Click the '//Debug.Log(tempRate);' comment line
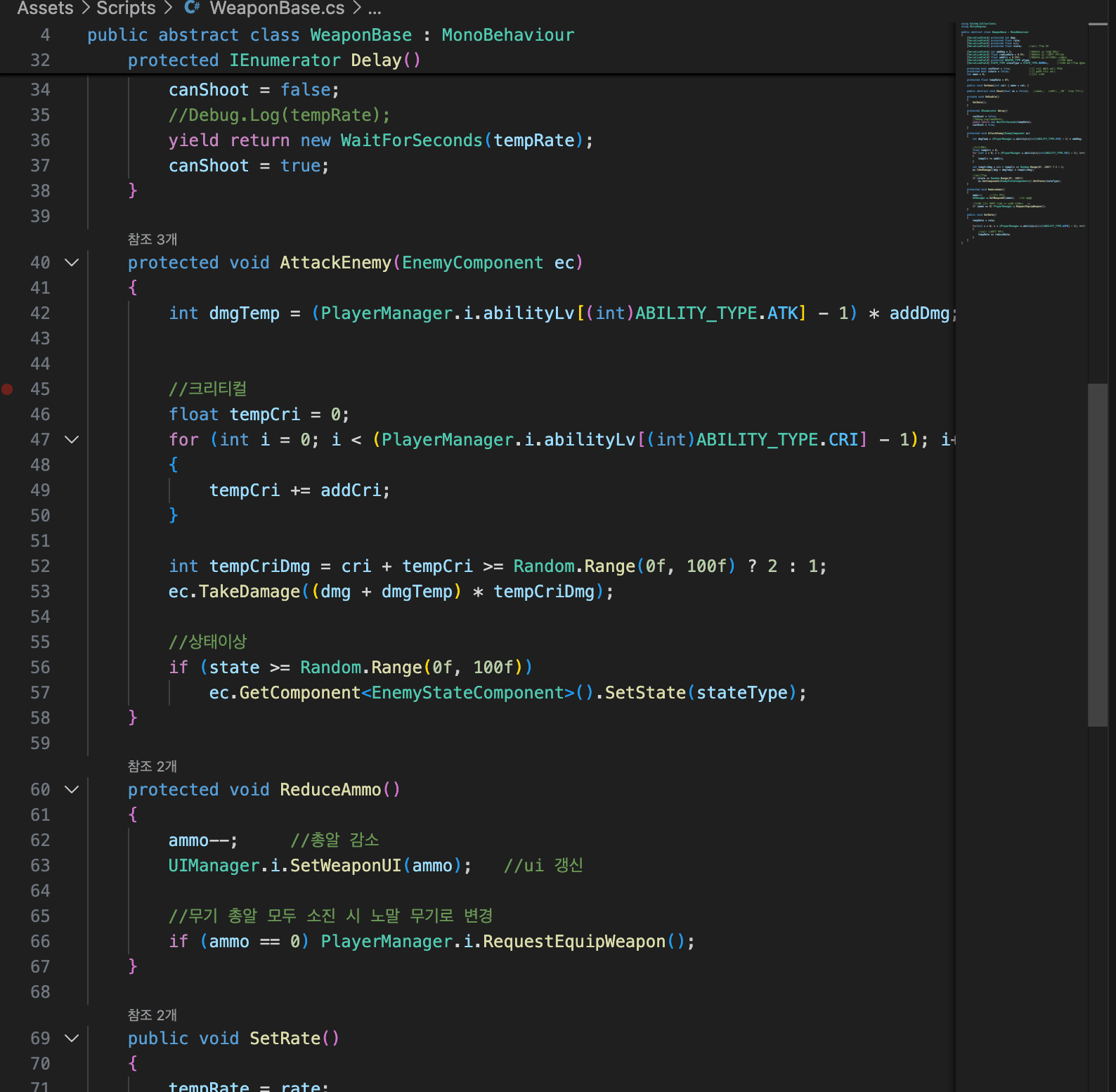The image size is (1116, 1092). pos(279,115)
